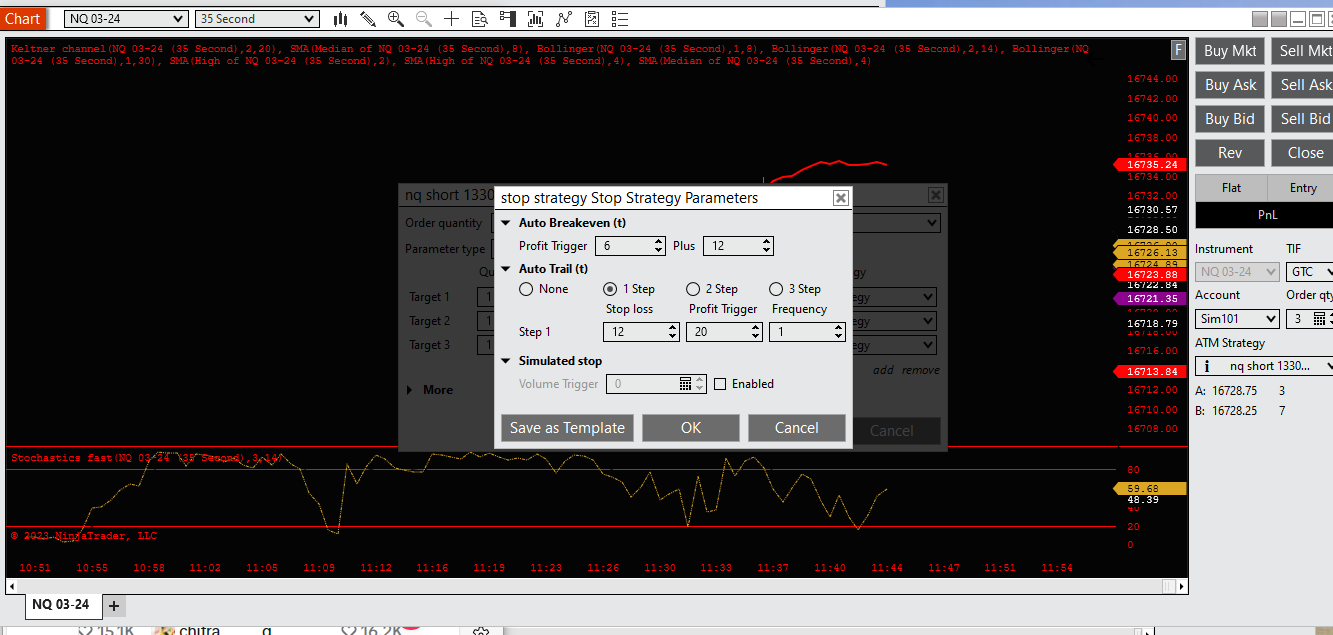Image resolution: width=1333 pixels, height=635 pixels.
Task: Open the Volume Trigger calculator icon
Action: click(686, 384)
